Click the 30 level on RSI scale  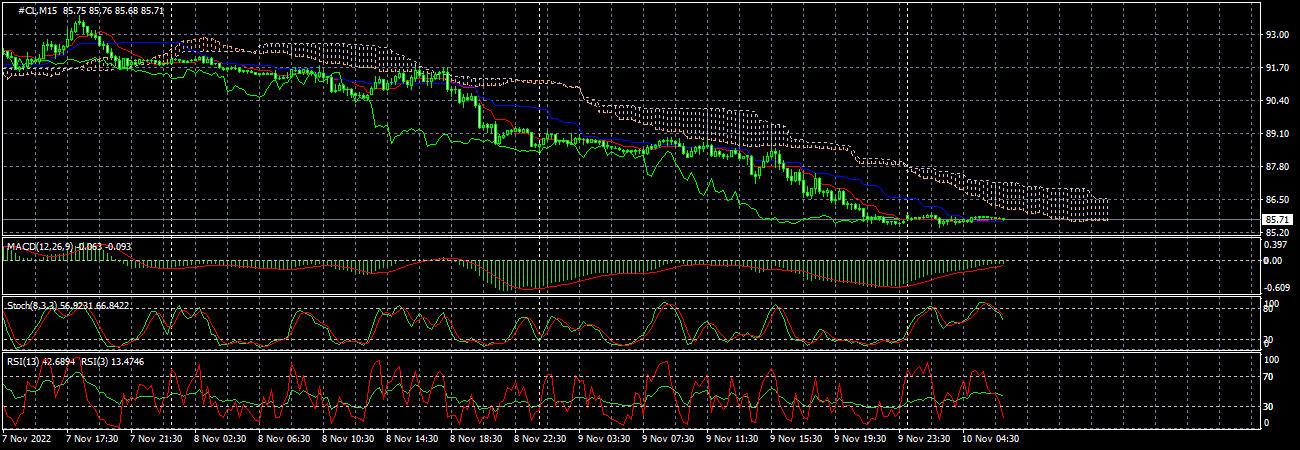click(1270, 407)
